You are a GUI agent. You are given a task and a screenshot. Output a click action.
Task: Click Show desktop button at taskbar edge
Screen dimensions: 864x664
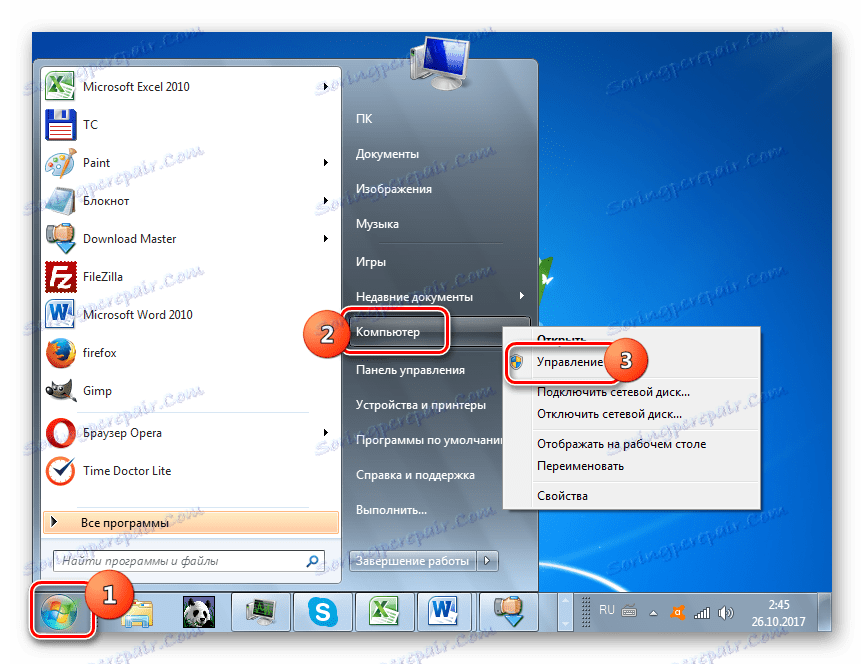point(824,612)
